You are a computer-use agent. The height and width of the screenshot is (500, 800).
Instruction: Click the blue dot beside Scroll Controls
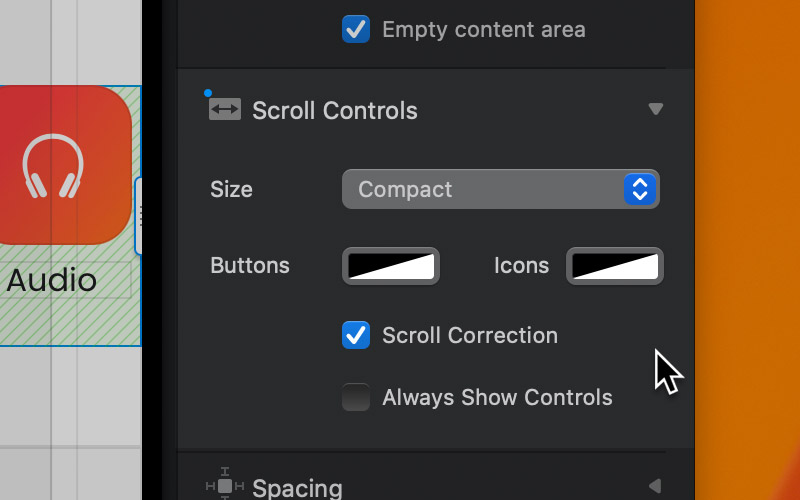coord(208,93)
